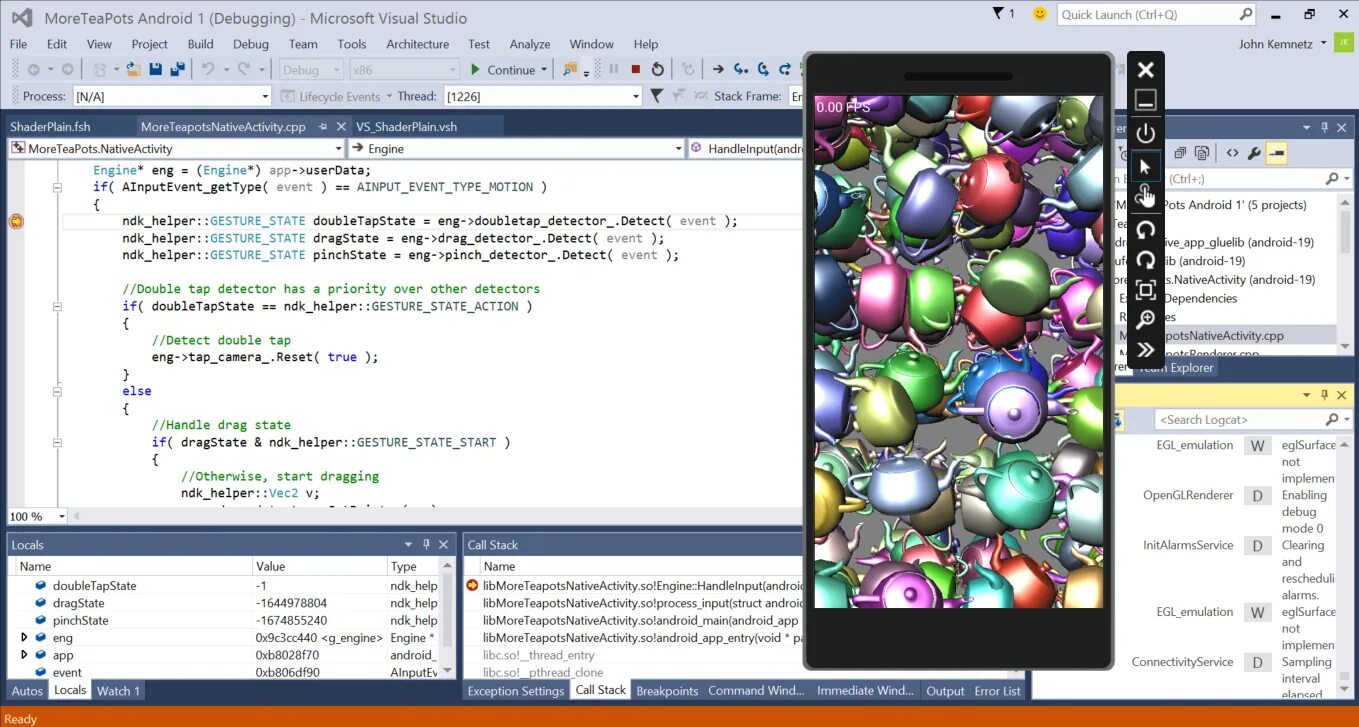Open the Engine class dropdown
Image resolution: width=1359 pixels, height=727 pixels.
[677, 148]
